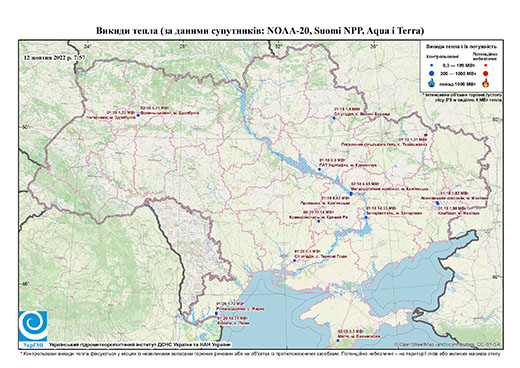The width and height of the screenshot is (520, 368).
Task: Select the blue marker at Kryvyi Rih
Action: (x=318, y=221)
